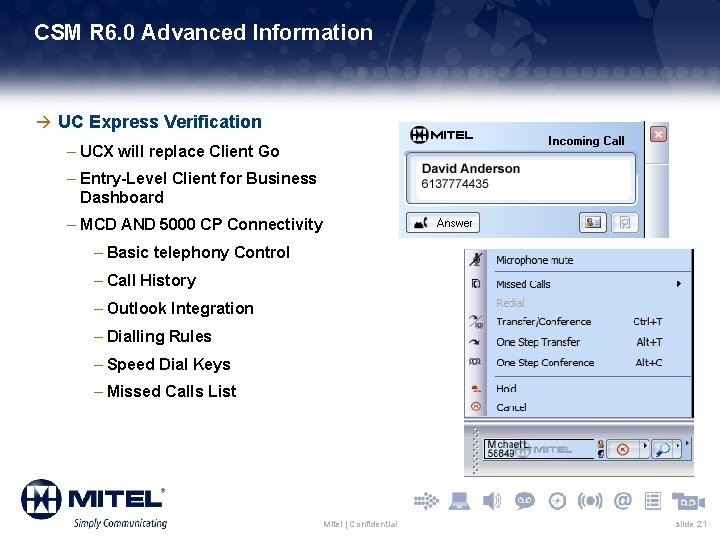Viewport: 720px width, 540px height.
Task: Click the Transfer/Conference phone icon
Action: (x=476, y=321)
